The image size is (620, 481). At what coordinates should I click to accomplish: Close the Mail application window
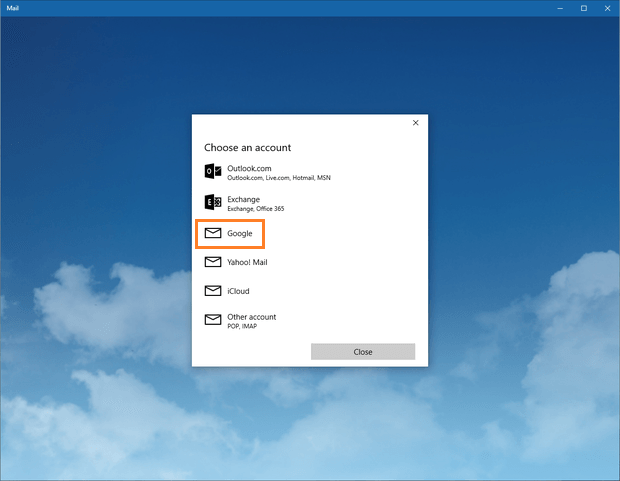(607, 8)
